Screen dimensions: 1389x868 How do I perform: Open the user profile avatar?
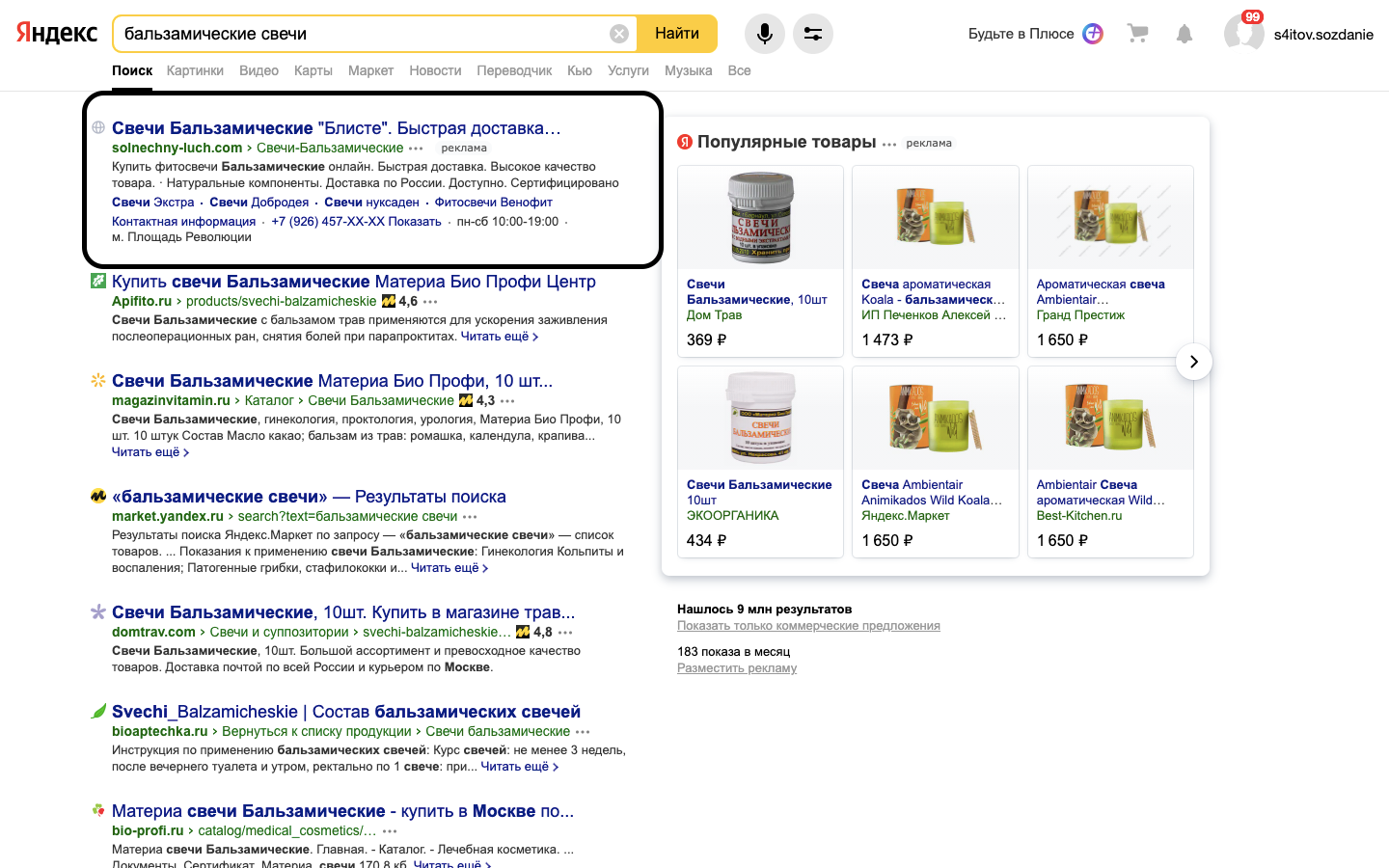click(1243, 34)
